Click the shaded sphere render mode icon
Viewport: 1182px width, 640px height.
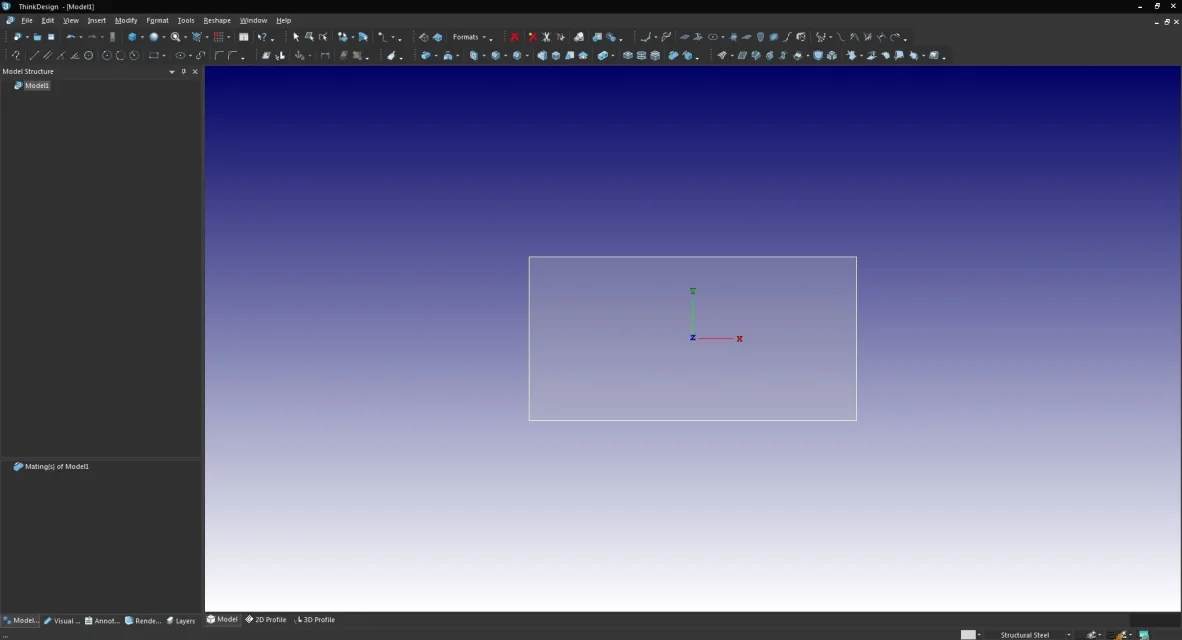[154, 37]
